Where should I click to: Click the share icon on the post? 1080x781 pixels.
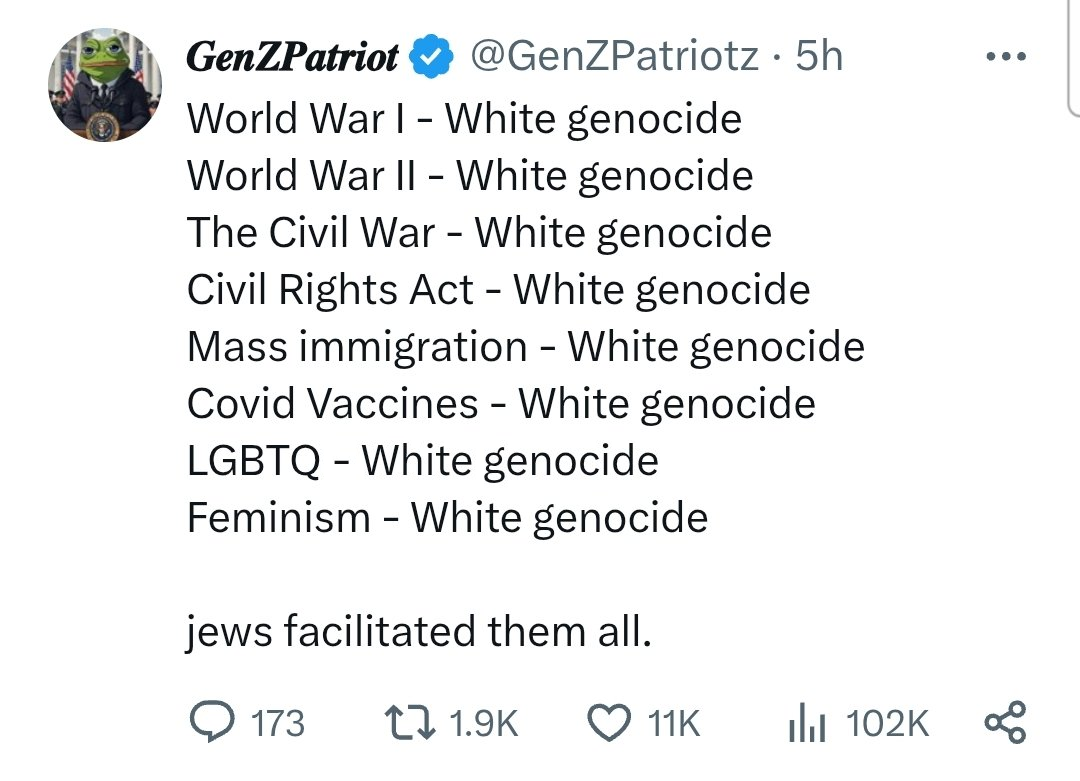coord(1005,722)
